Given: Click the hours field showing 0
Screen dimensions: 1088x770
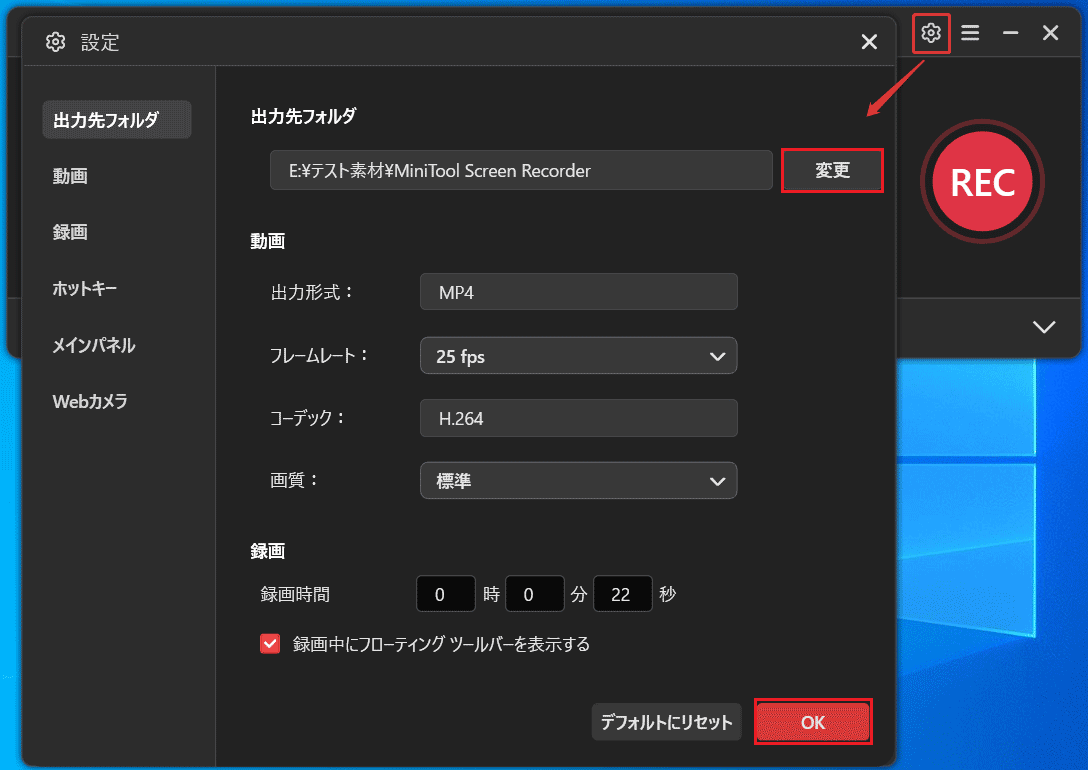Looking at the screenshot, I should [x=445, y=593].
